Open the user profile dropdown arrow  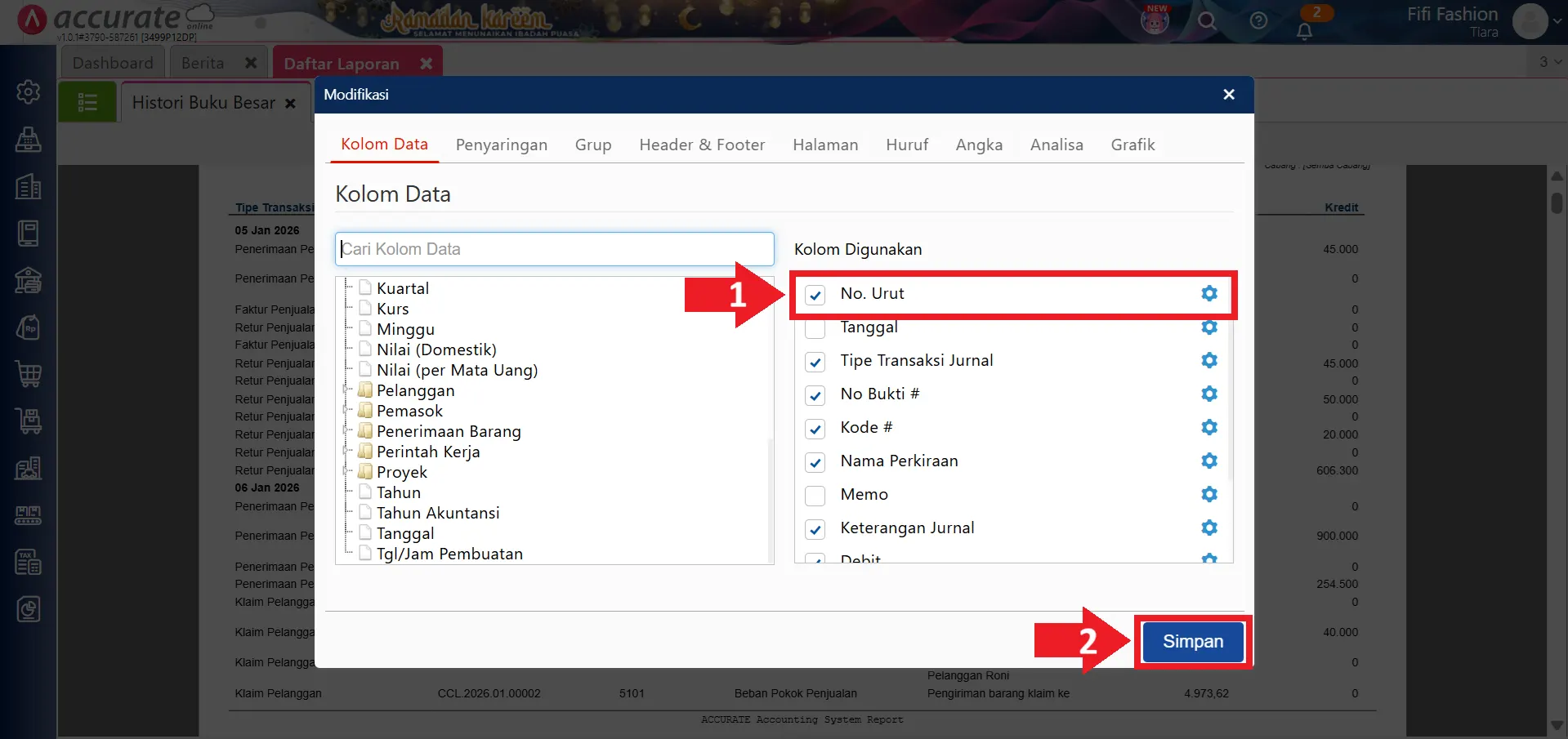pyautogui.click(x=1557, y=22)
